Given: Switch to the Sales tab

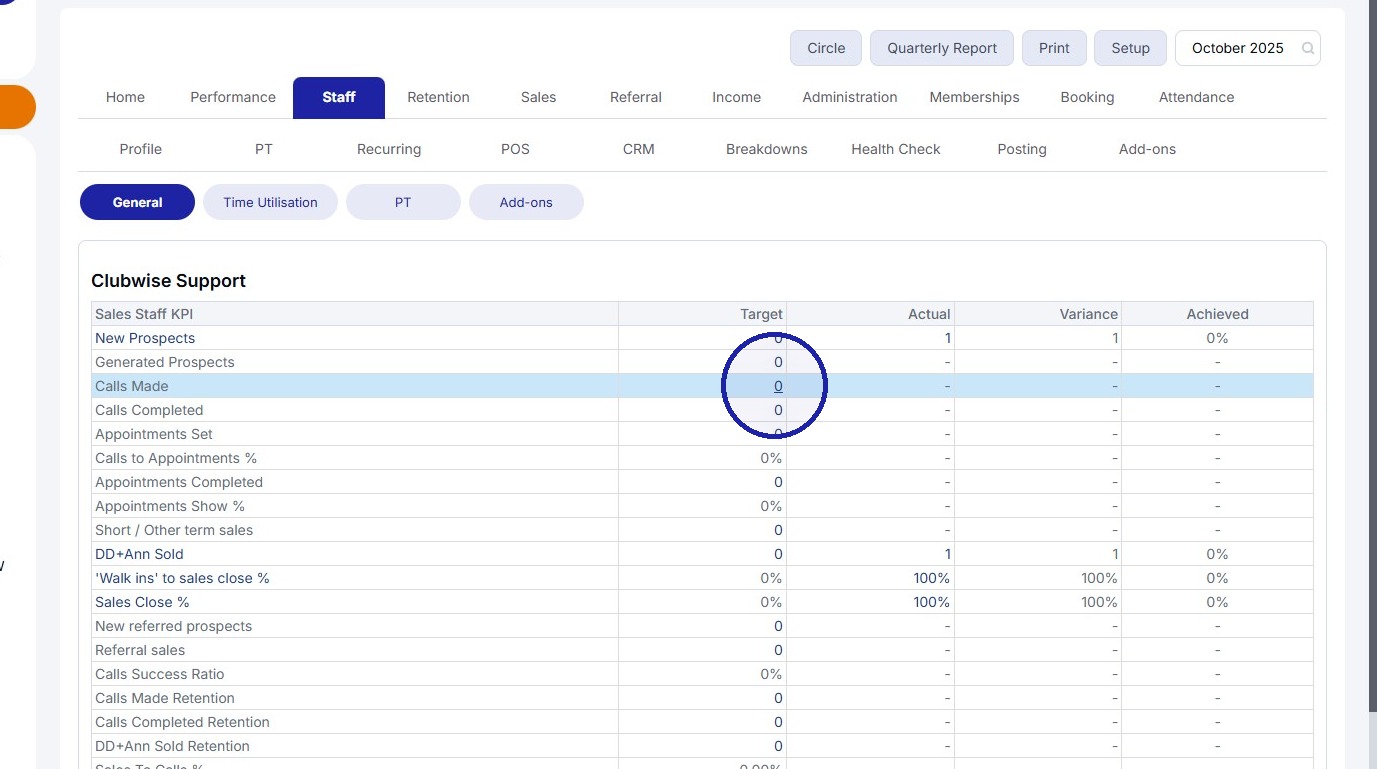Looking at the screenshot, I should pos(538,97).
